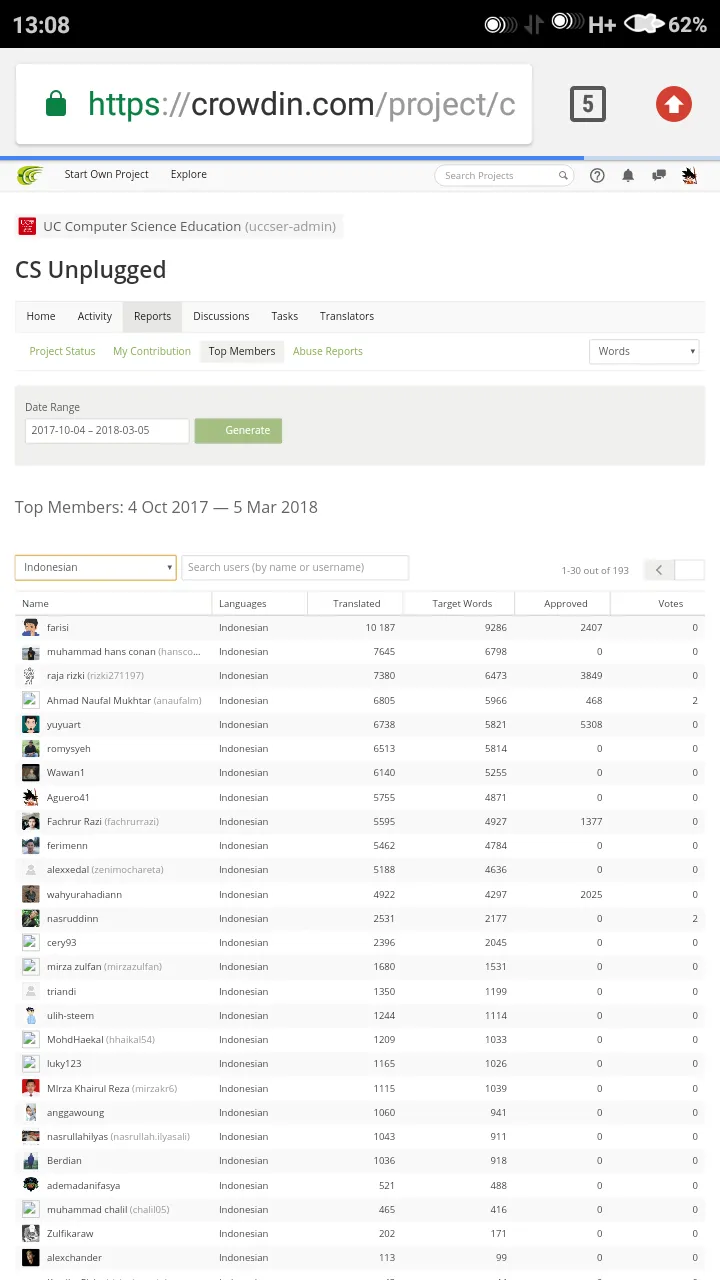Viewport: 720px width, 1280px height.
Task: Click the CS Unplugged project title
Action: click(x=90, y=270)
